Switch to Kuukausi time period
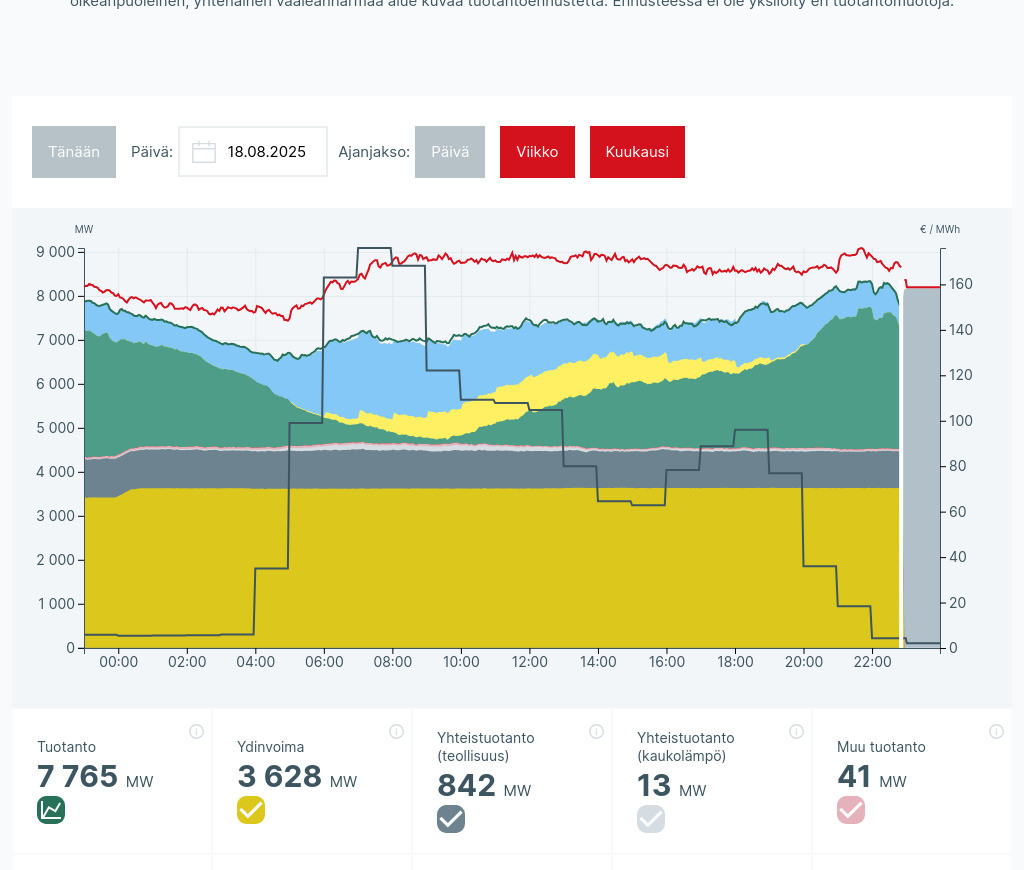 coord(637,152)
